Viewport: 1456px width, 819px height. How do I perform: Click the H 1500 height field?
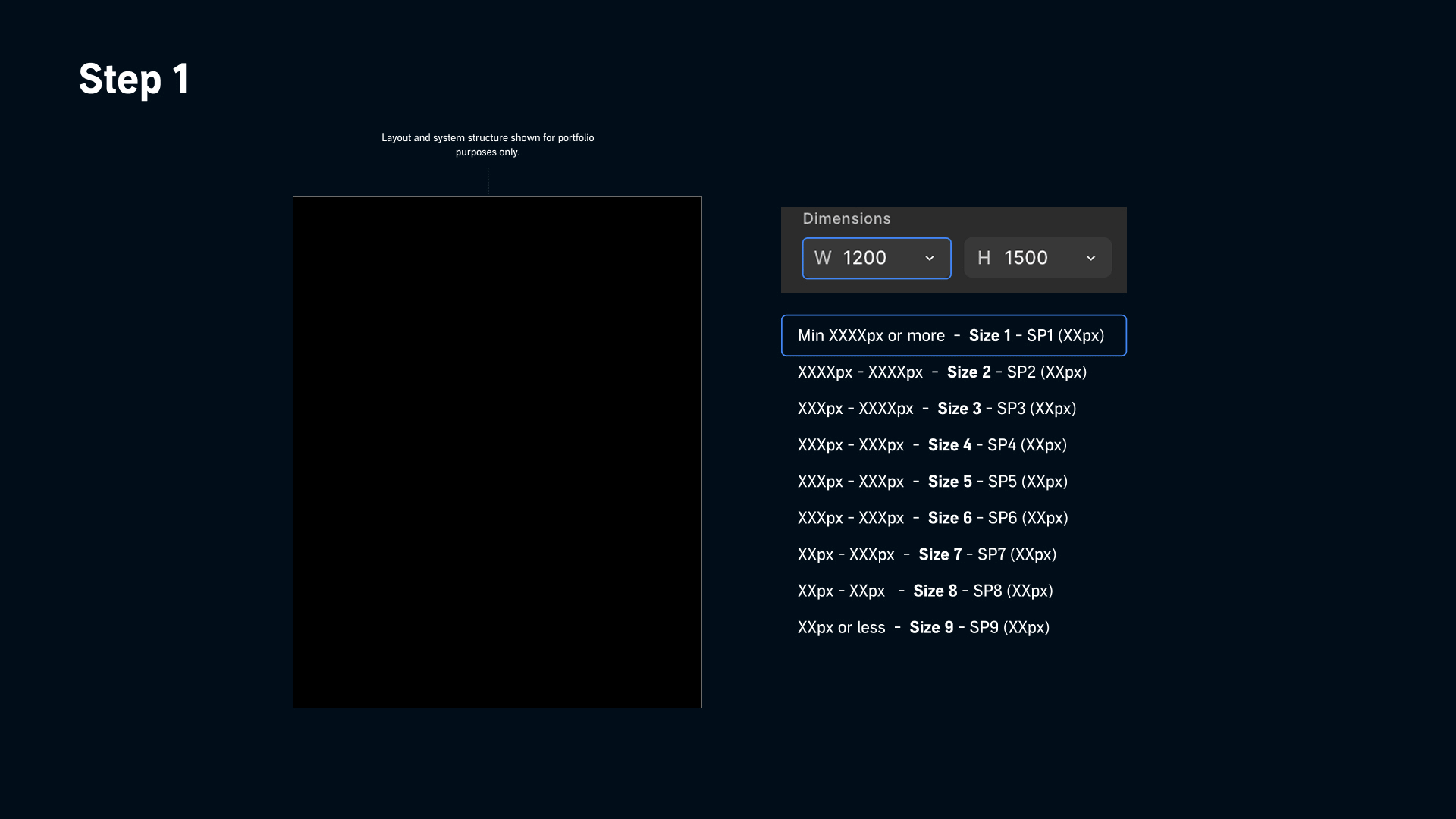(x=1038, y=258)
